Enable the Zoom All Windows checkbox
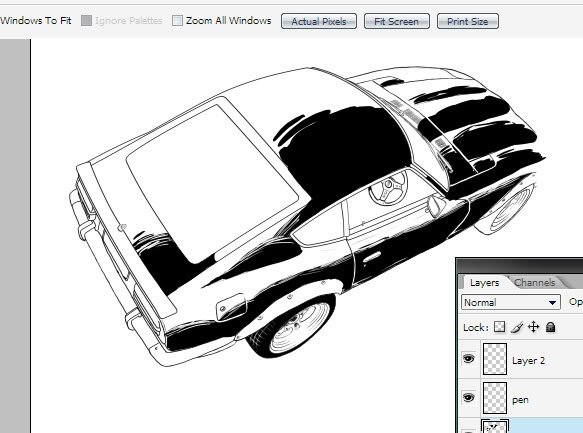This screenshot has height=433, width=583. point(177,20)
